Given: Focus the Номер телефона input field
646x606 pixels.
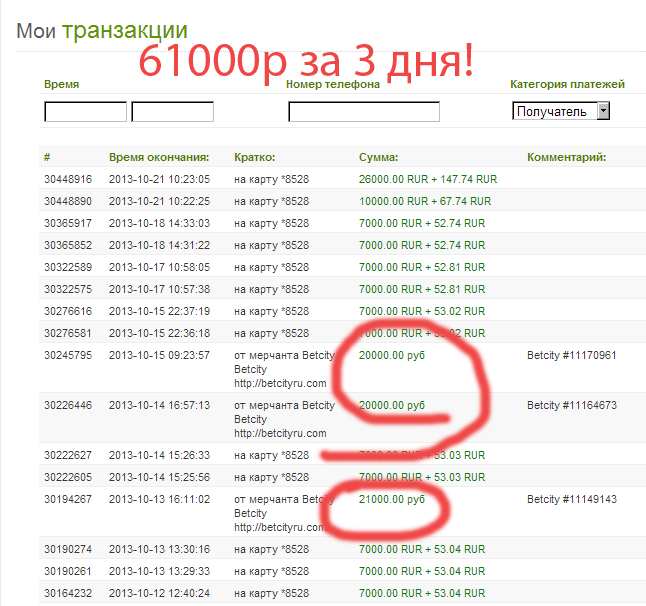Looking at the screenshot, I should [364, 112].
